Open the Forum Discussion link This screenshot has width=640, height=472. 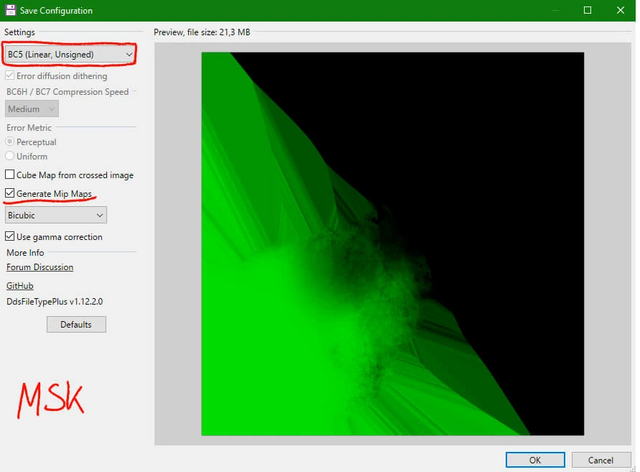(39, 267)
